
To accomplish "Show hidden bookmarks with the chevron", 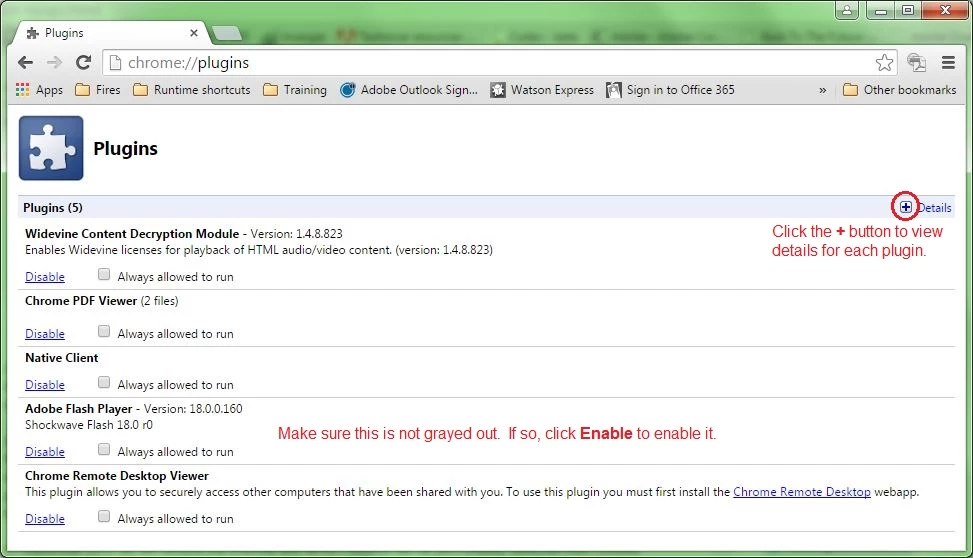I will point(822,90).
